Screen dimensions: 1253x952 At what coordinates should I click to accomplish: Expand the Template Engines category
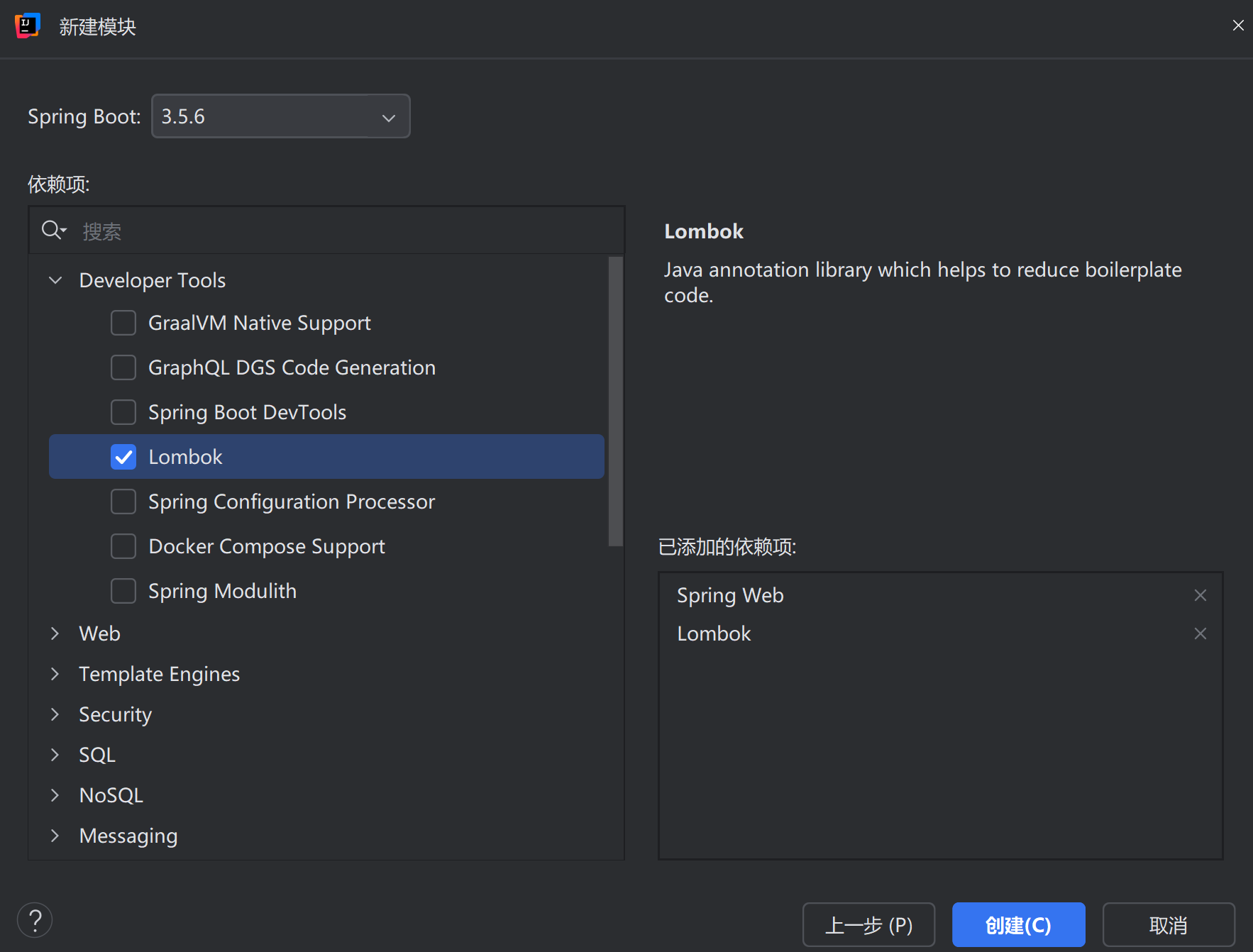point(55,674)
